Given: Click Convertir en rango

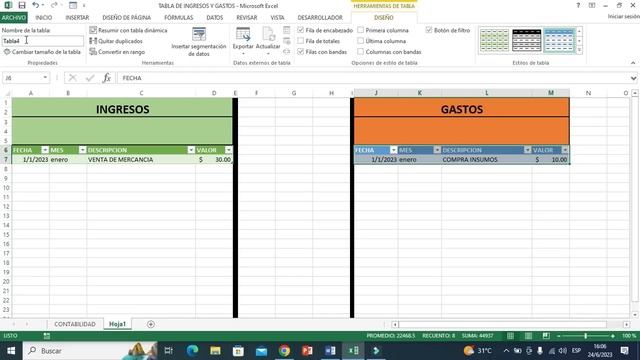Looking at the screenshot, I should (117, 52).
